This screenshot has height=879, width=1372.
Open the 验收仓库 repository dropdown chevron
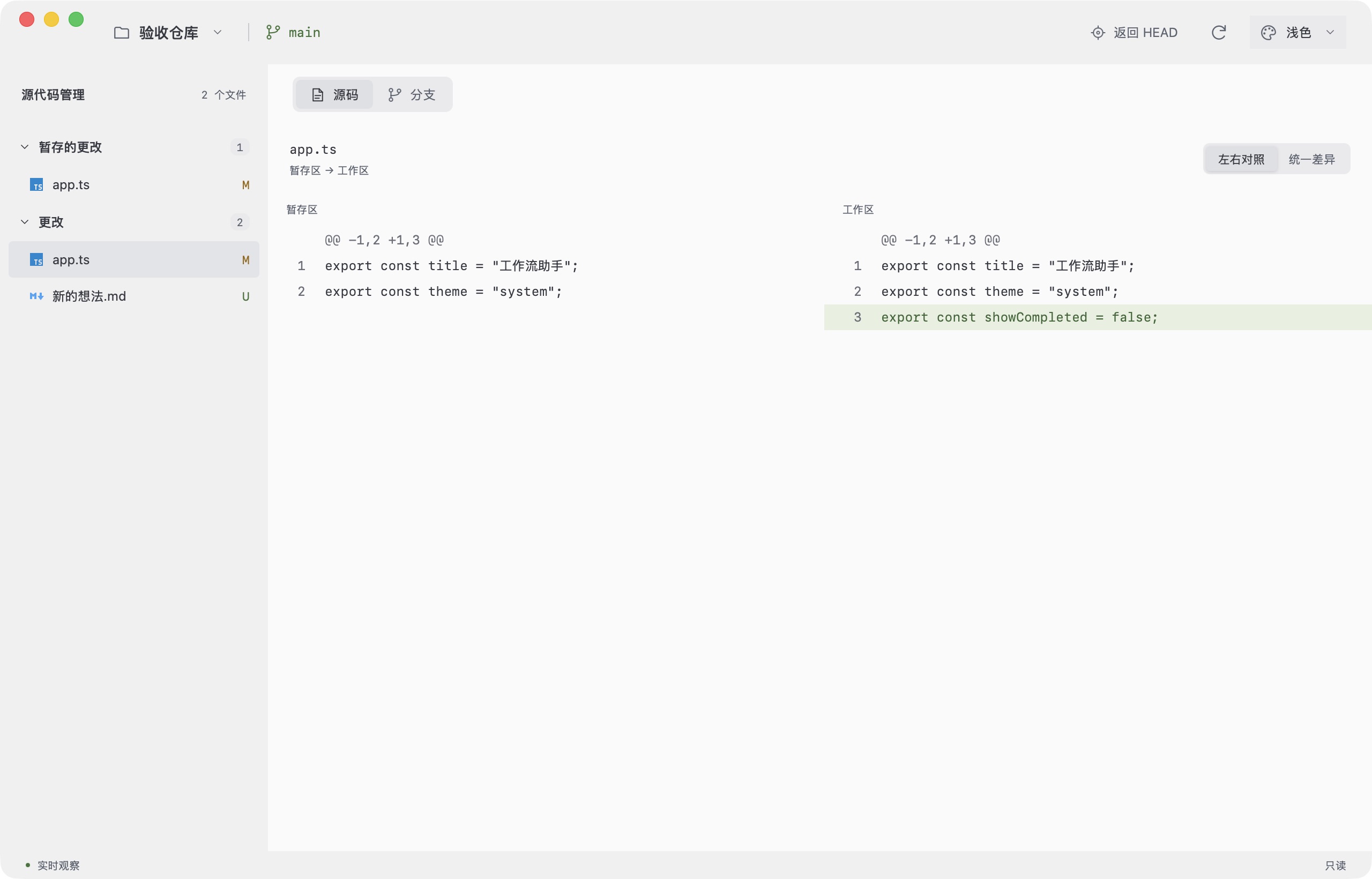[x=218, y=33]
